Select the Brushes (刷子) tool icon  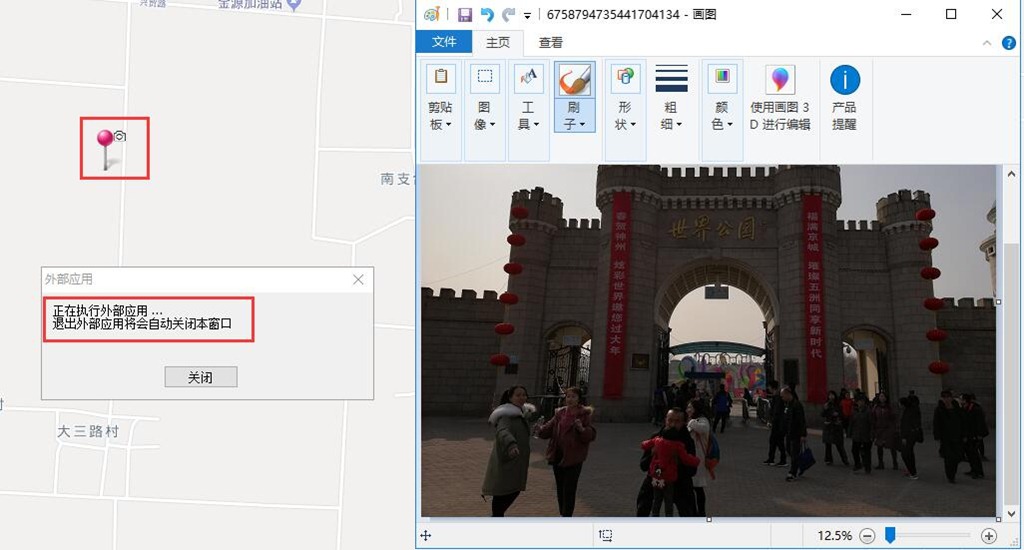(575, 79)
